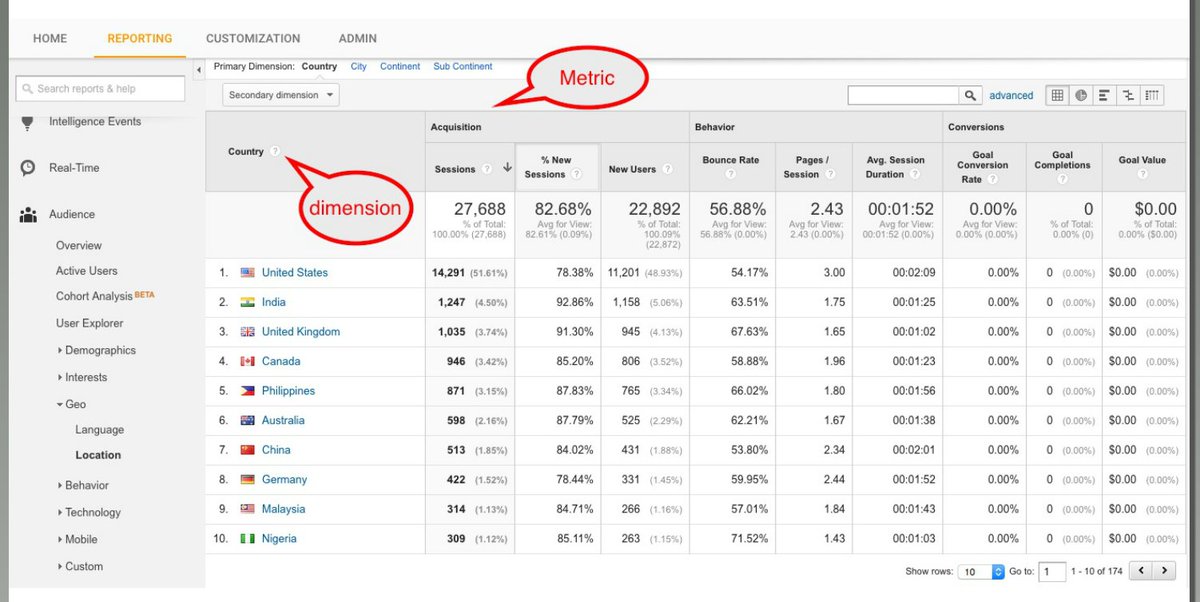Collapse the sidebar with the arrow handle
The height and width of the screenshot is (602, 1200).
coord(198,69)
